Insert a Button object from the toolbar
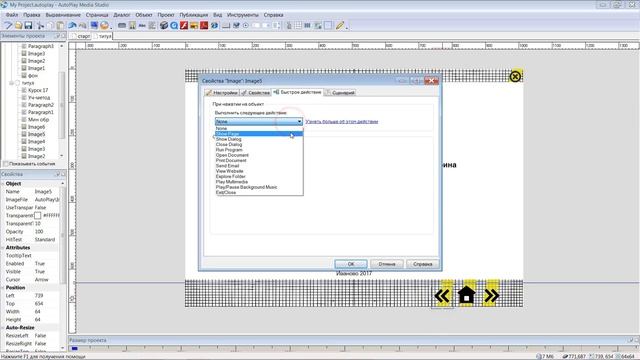The image size is (640, 360). click(122, 26)
